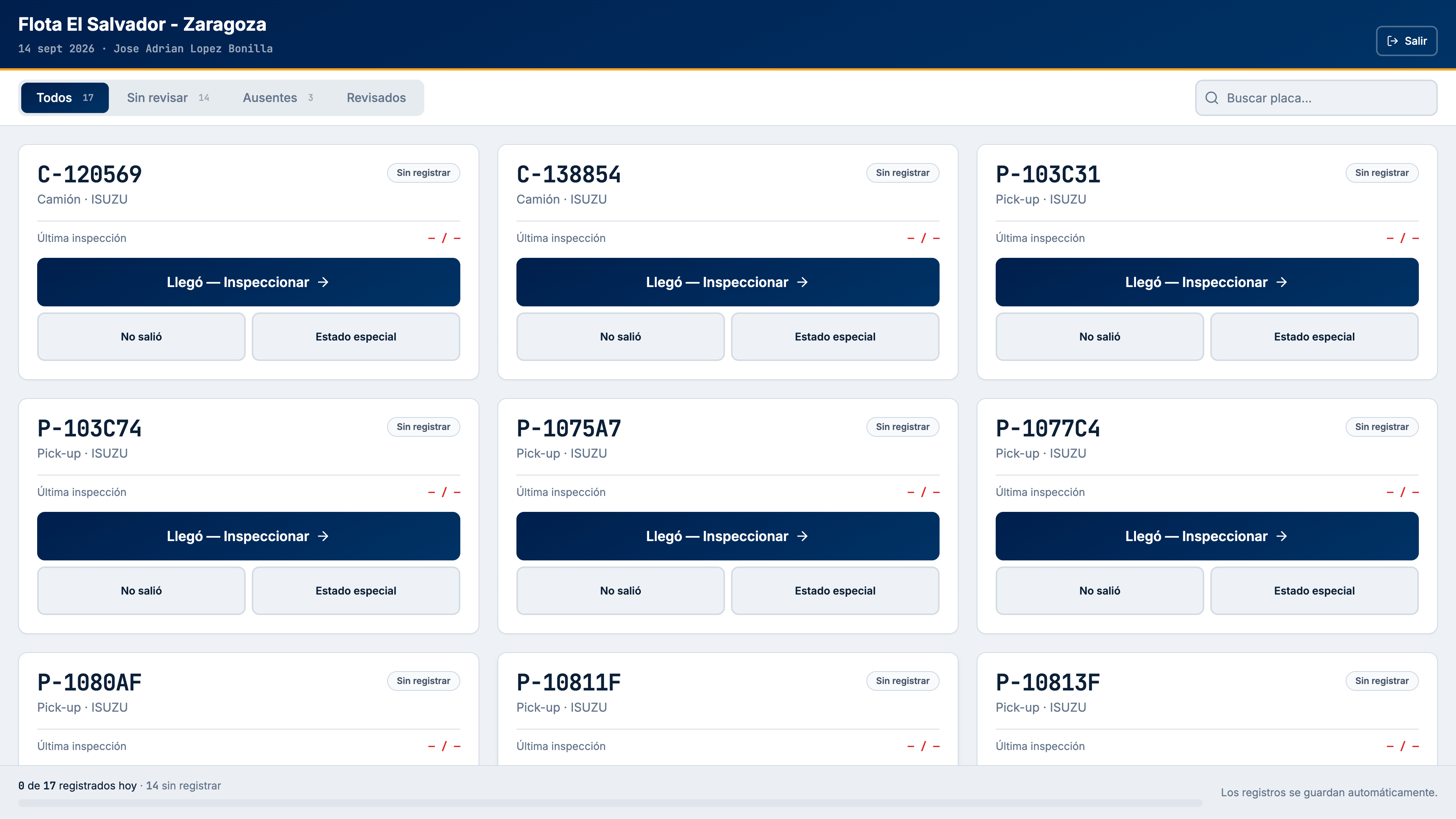Mark C-138854 as No salió

click(x=621, y=336)
